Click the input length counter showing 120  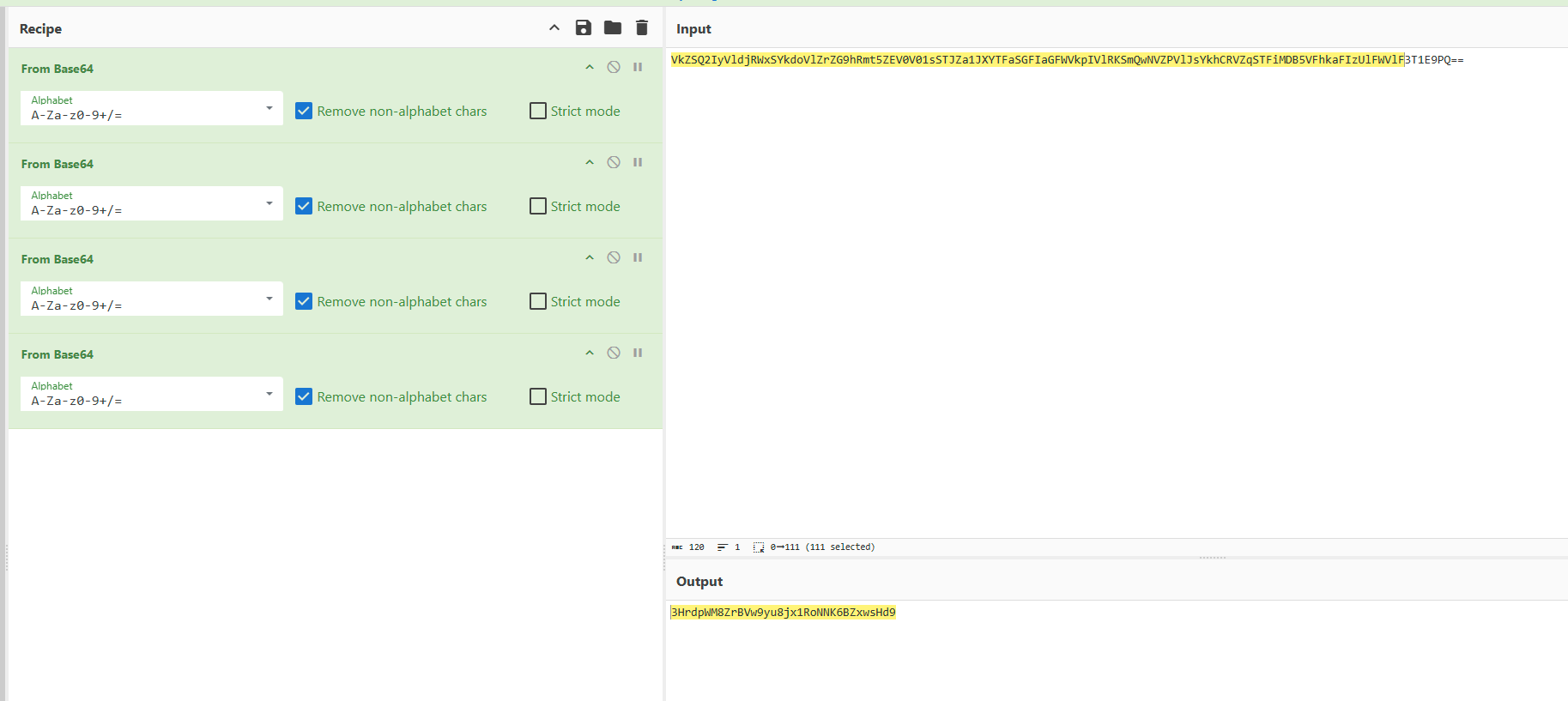click(688, 547)
